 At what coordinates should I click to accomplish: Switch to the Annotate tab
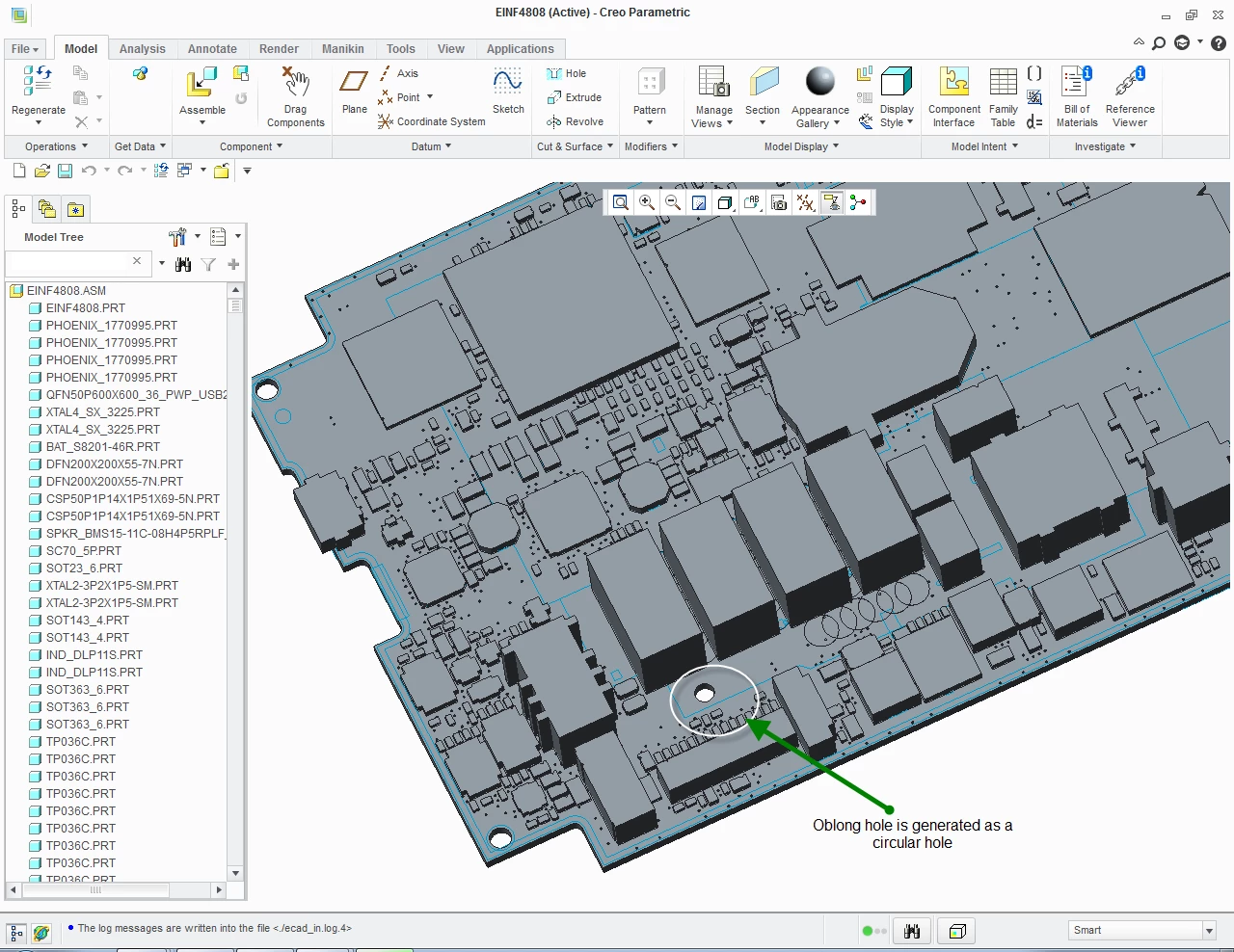click(212, 49)
